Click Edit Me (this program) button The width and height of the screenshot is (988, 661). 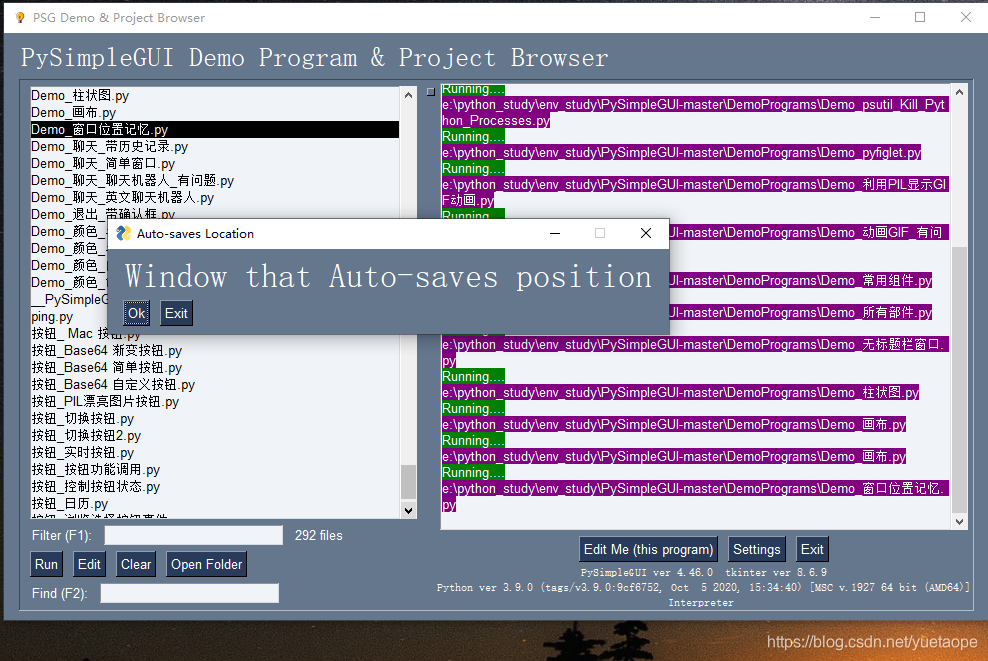[648, 549]
